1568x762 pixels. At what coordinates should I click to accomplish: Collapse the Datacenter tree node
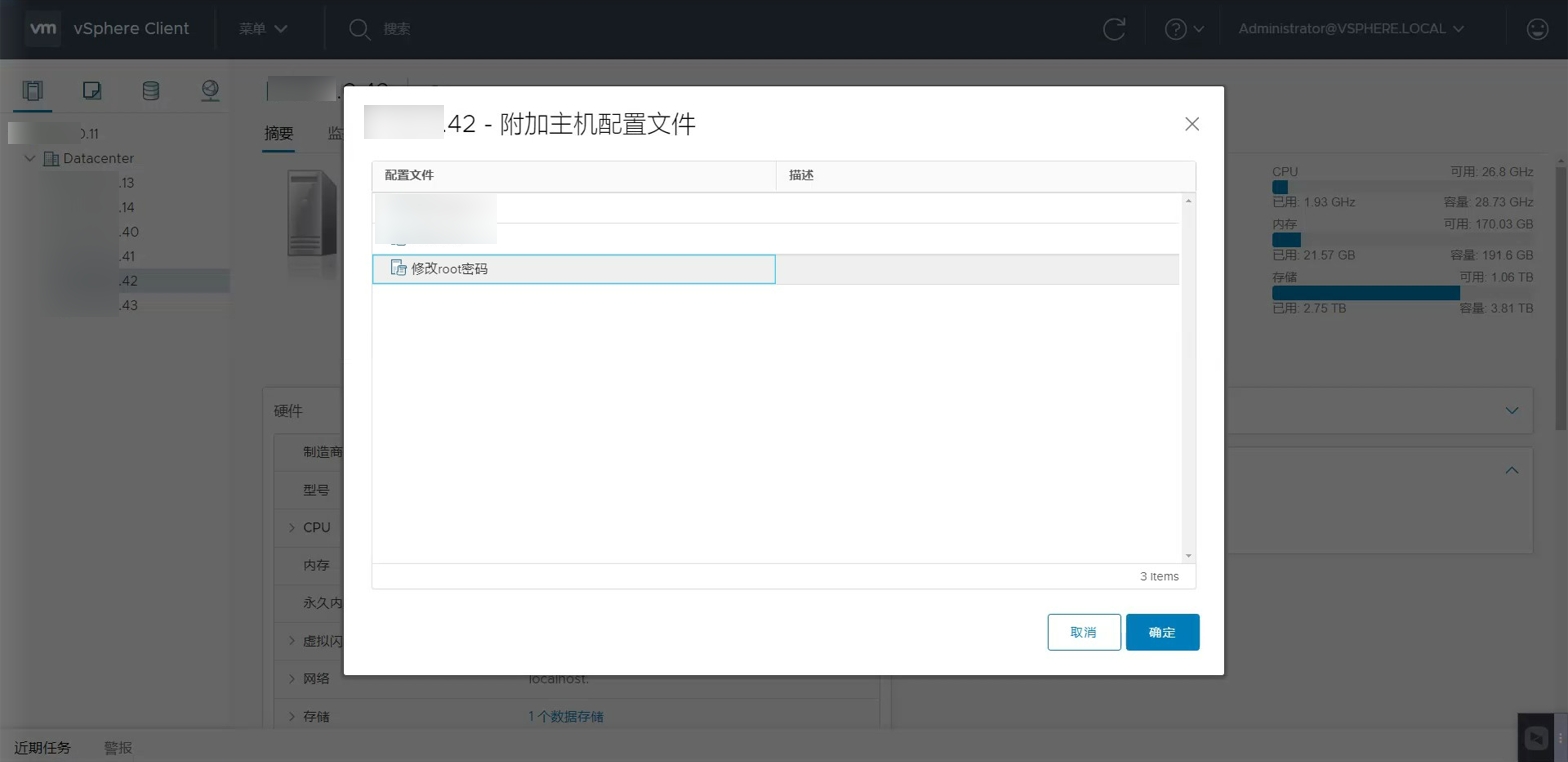coord(30,158)
